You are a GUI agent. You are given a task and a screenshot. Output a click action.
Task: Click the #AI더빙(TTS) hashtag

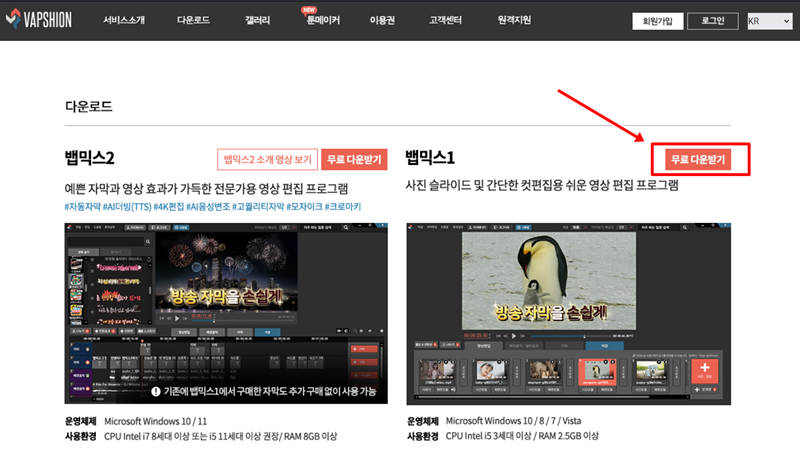127,207
